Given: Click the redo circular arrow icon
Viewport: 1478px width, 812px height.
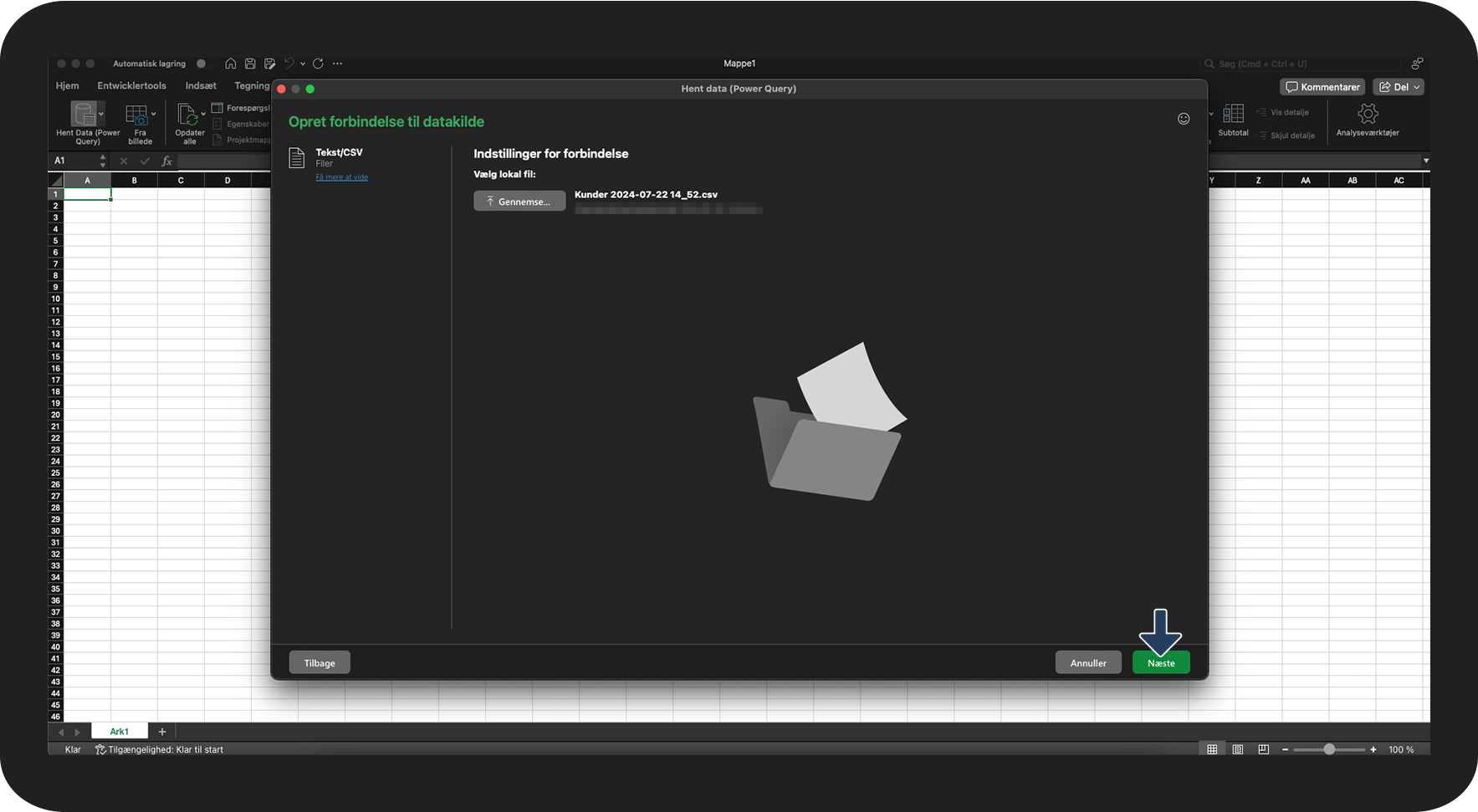Looking at the screenshot, I should [318, 64].
